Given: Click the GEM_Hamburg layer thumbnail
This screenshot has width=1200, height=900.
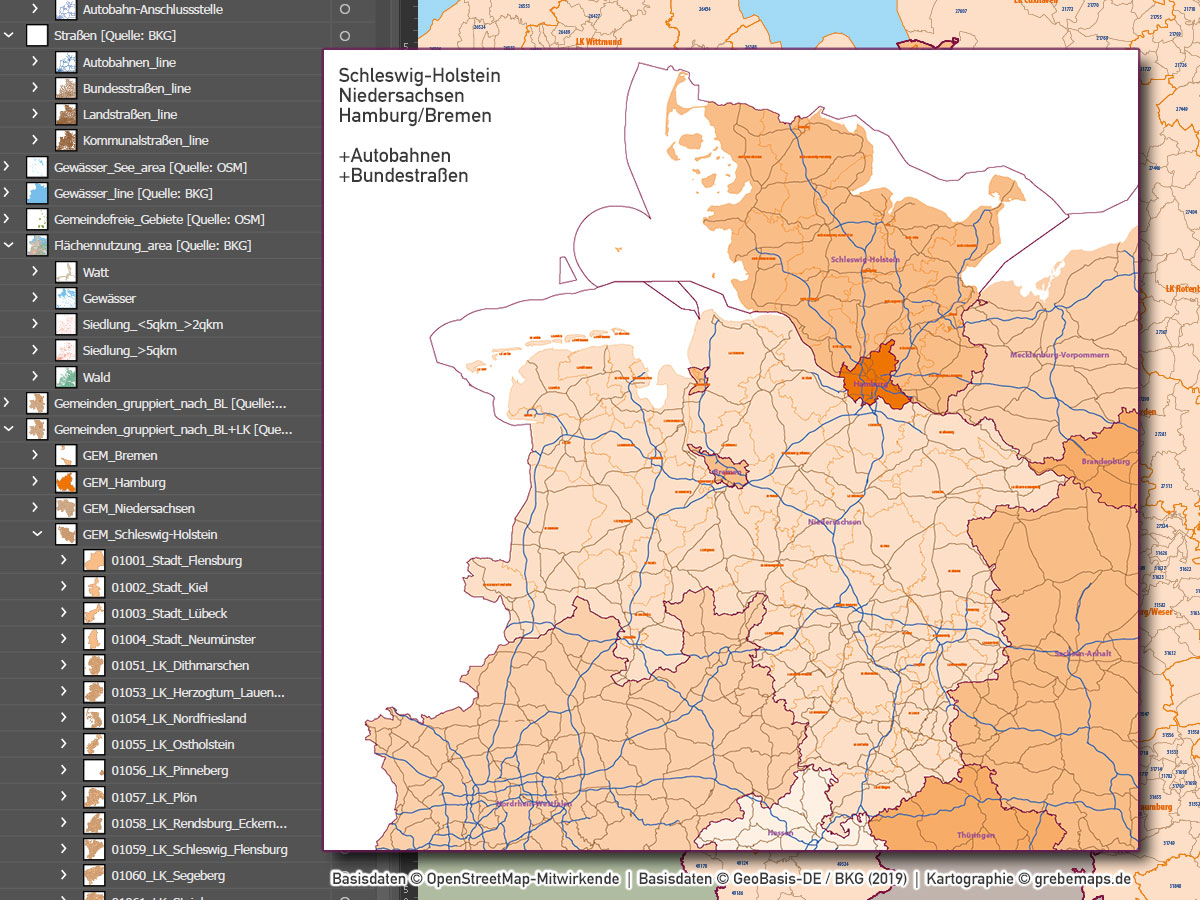Looking at the screenshot, I should tap(66, 481).
